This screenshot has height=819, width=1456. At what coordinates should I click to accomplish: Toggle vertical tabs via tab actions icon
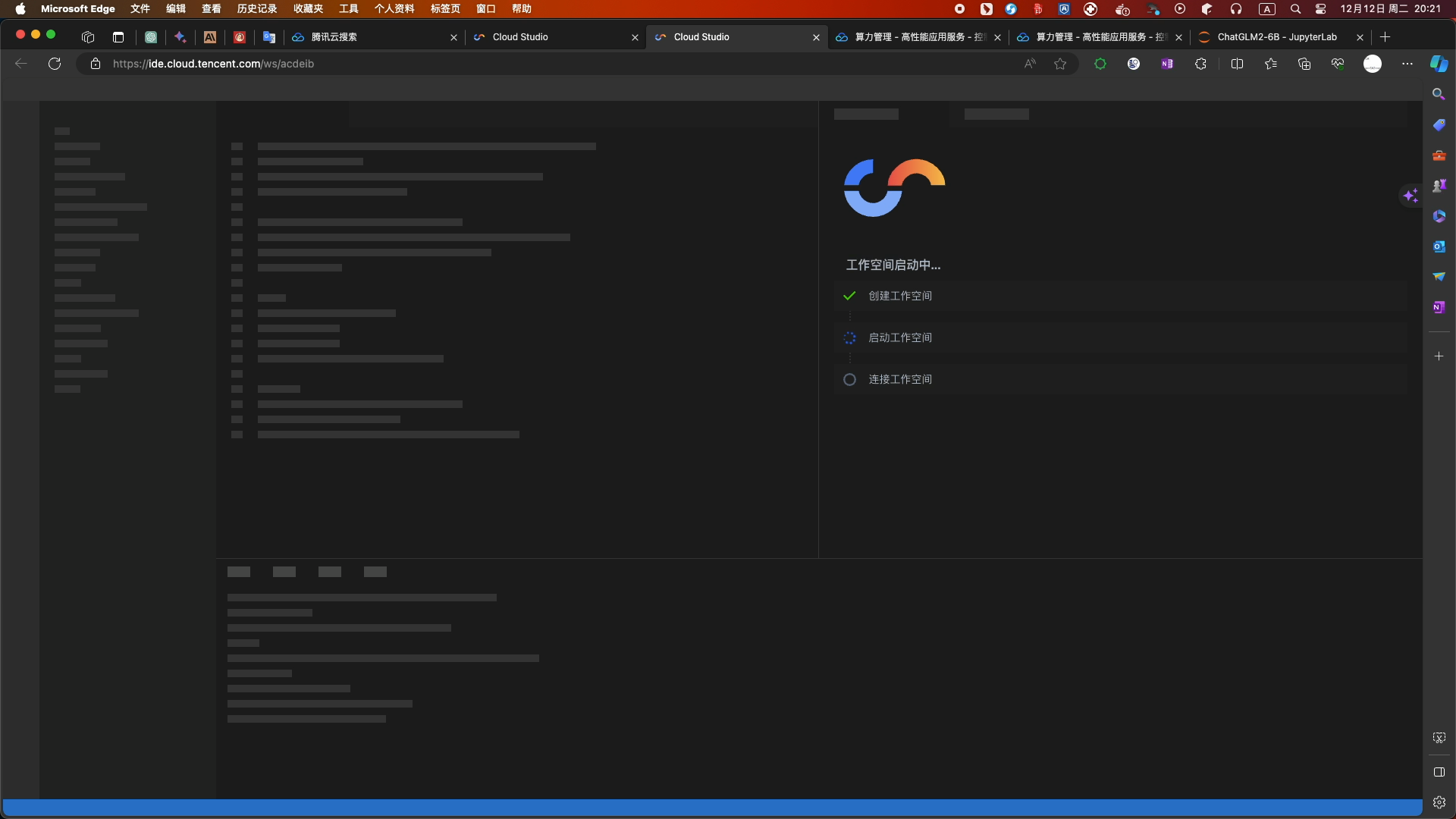pos(118,37)
